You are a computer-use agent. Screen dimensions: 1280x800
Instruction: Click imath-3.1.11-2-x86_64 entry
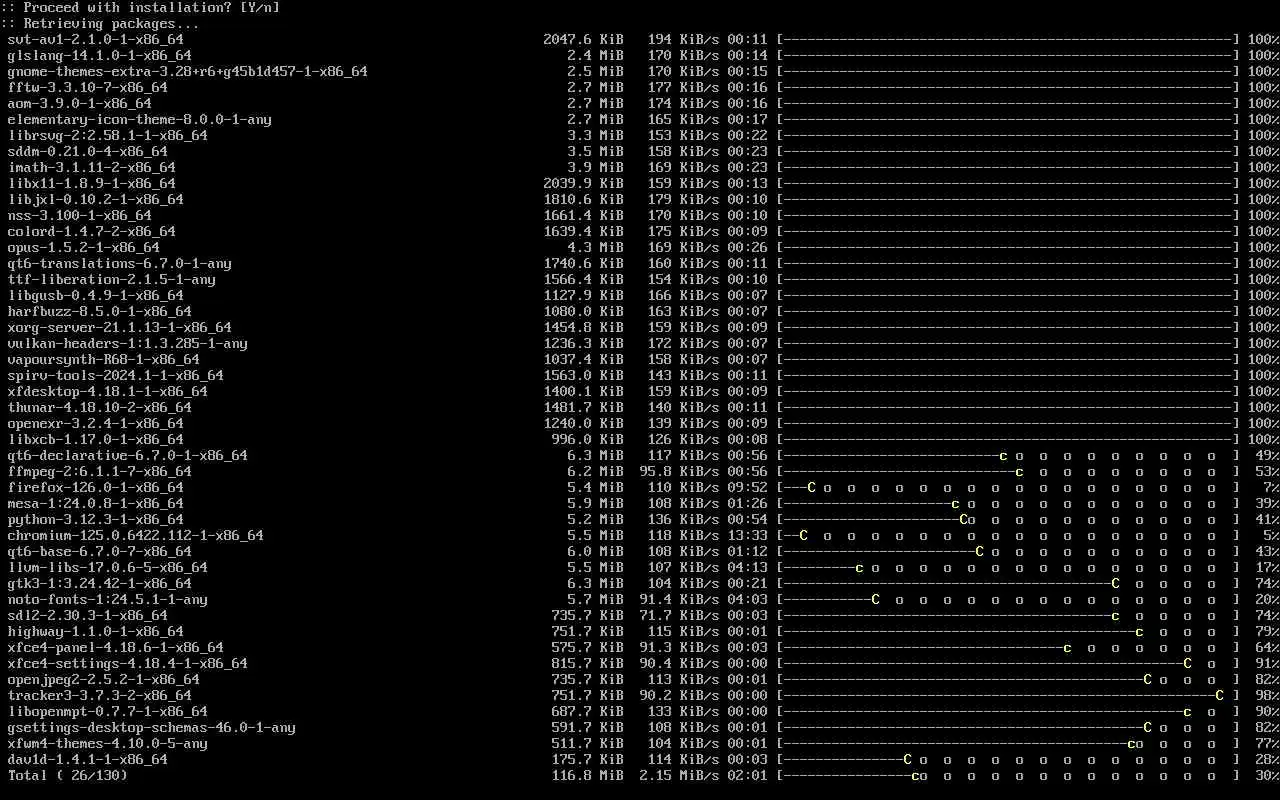coord(92,168)
